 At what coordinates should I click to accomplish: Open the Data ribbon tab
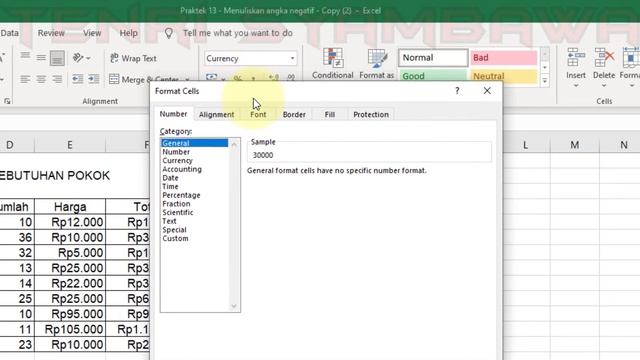click(10, 33)
